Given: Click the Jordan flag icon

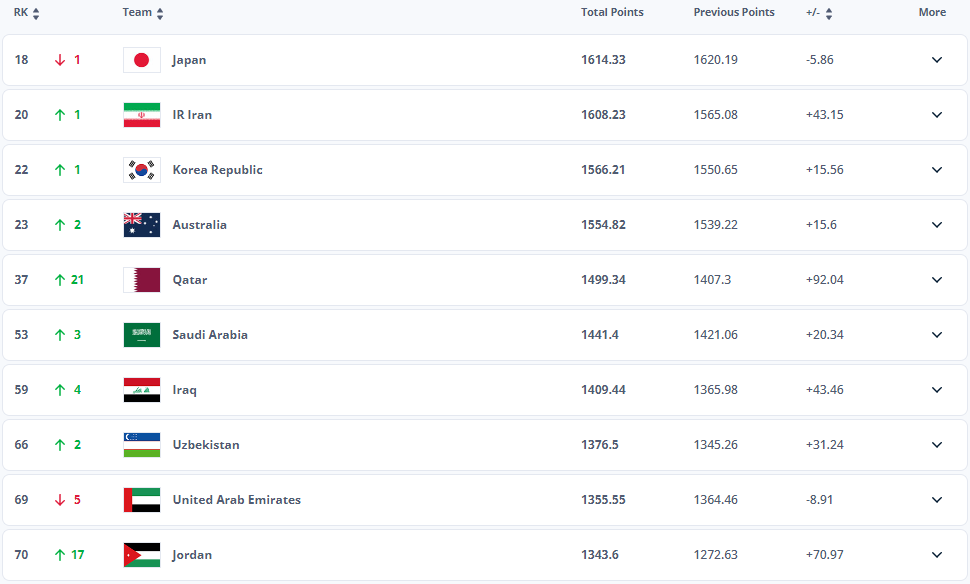Looking at the screenshot, I should [142, 555].
